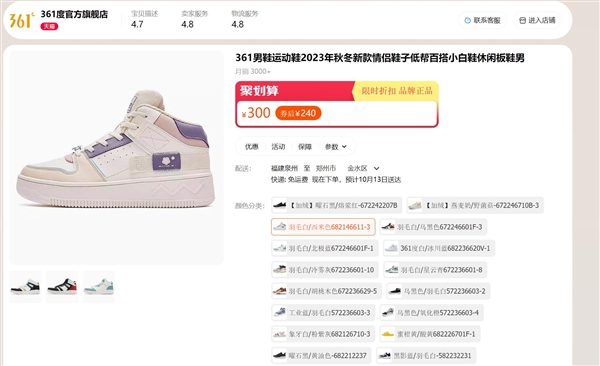Open the 保障 tab

305,147
